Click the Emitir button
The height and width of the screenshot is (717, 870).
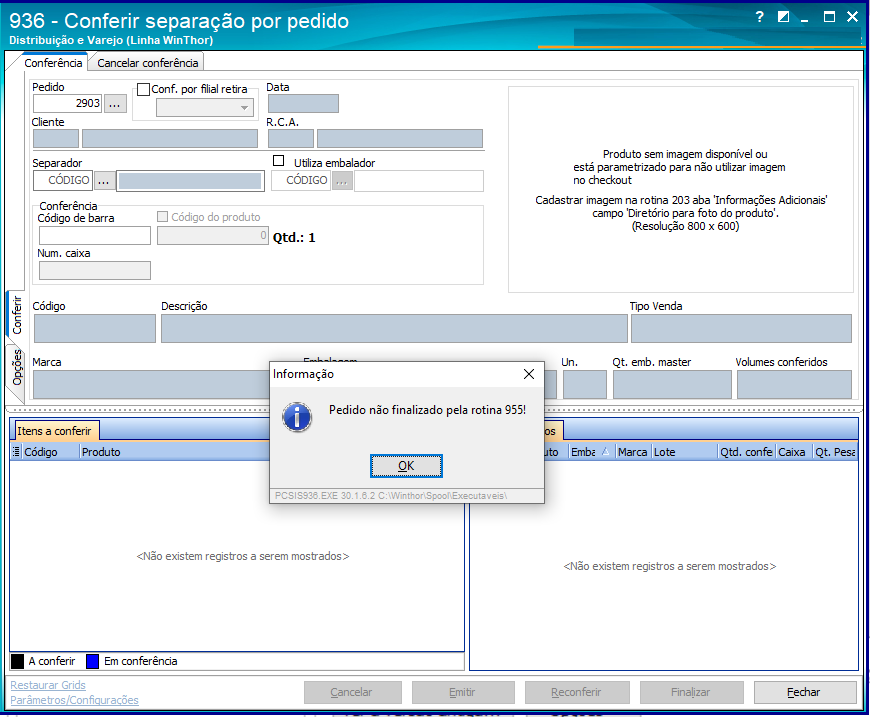[x=463, y=692]
